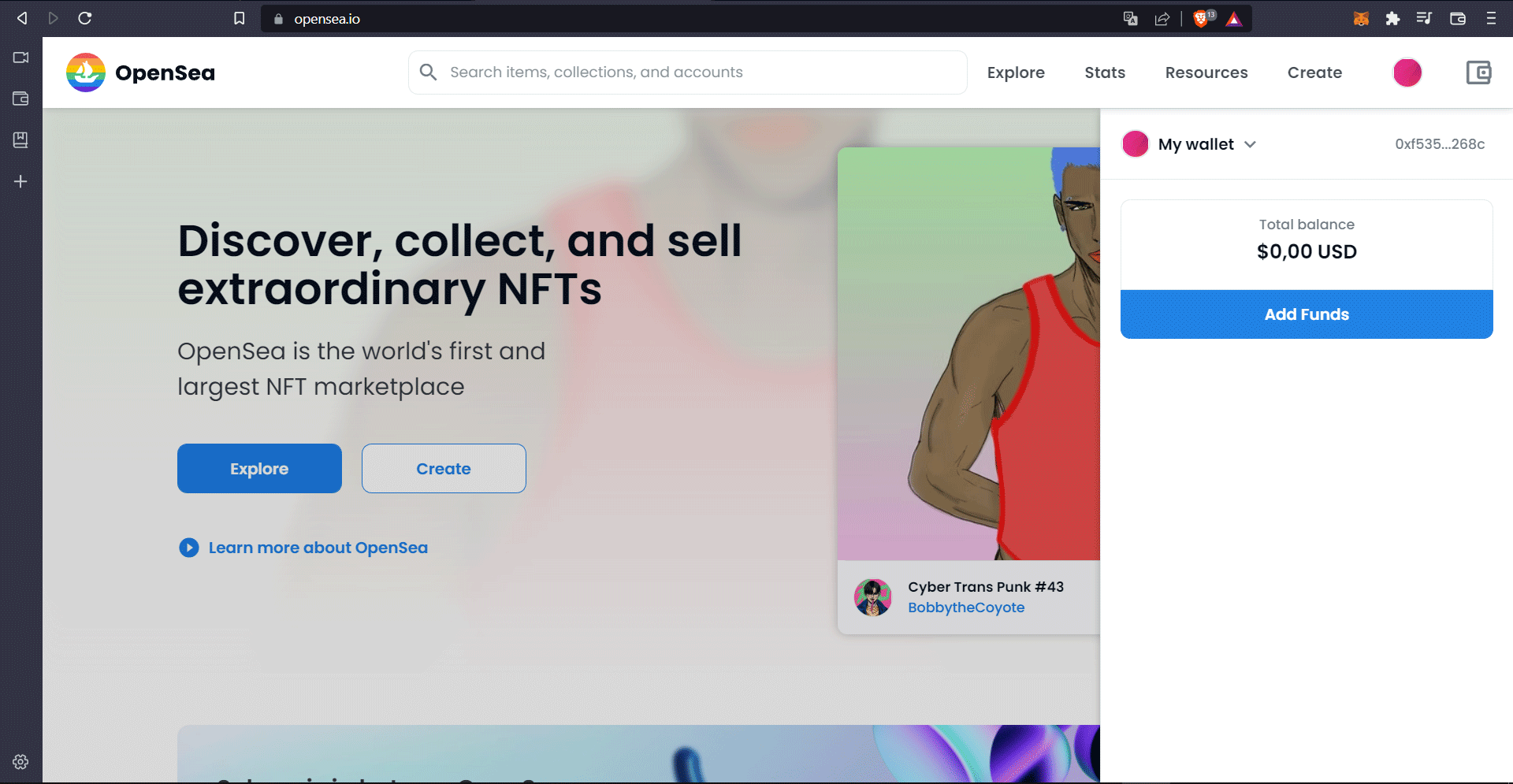The width and height of the screenshot is (1513, 784).
Task: Open the translate page icon
Action: [1131, 19]
